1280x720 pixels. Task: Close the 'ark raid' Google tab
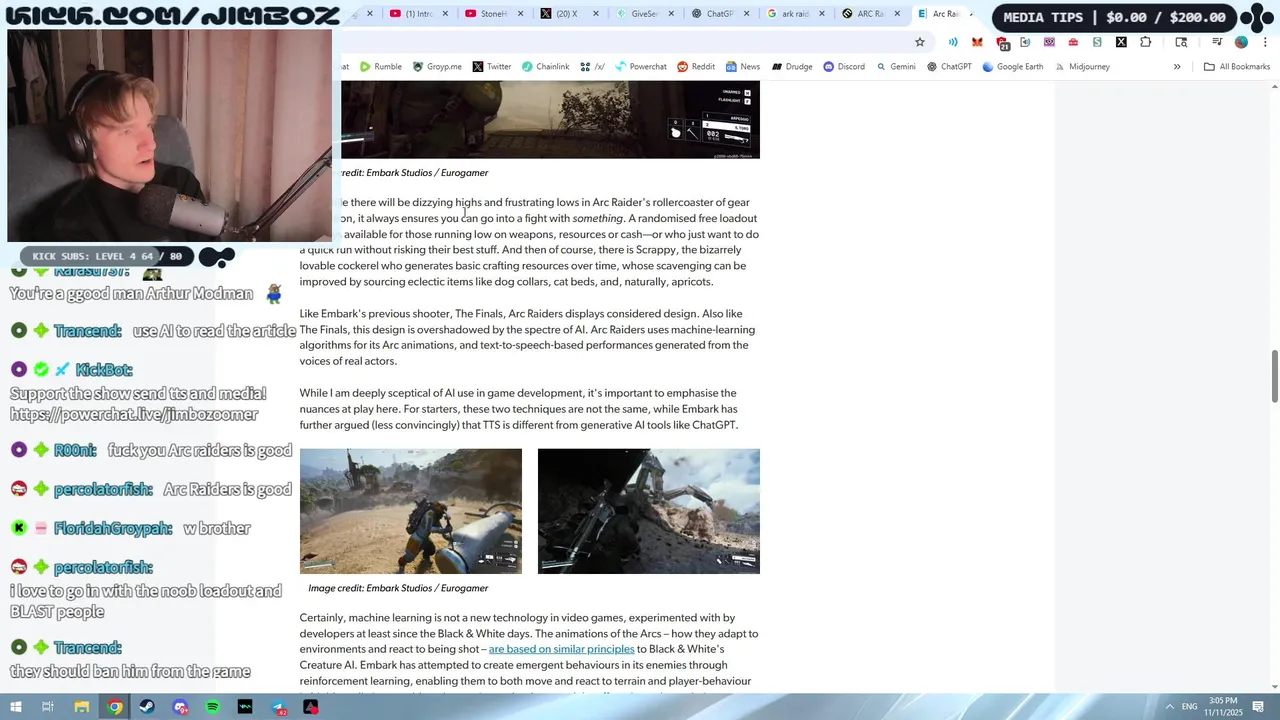tap(821, 14)
